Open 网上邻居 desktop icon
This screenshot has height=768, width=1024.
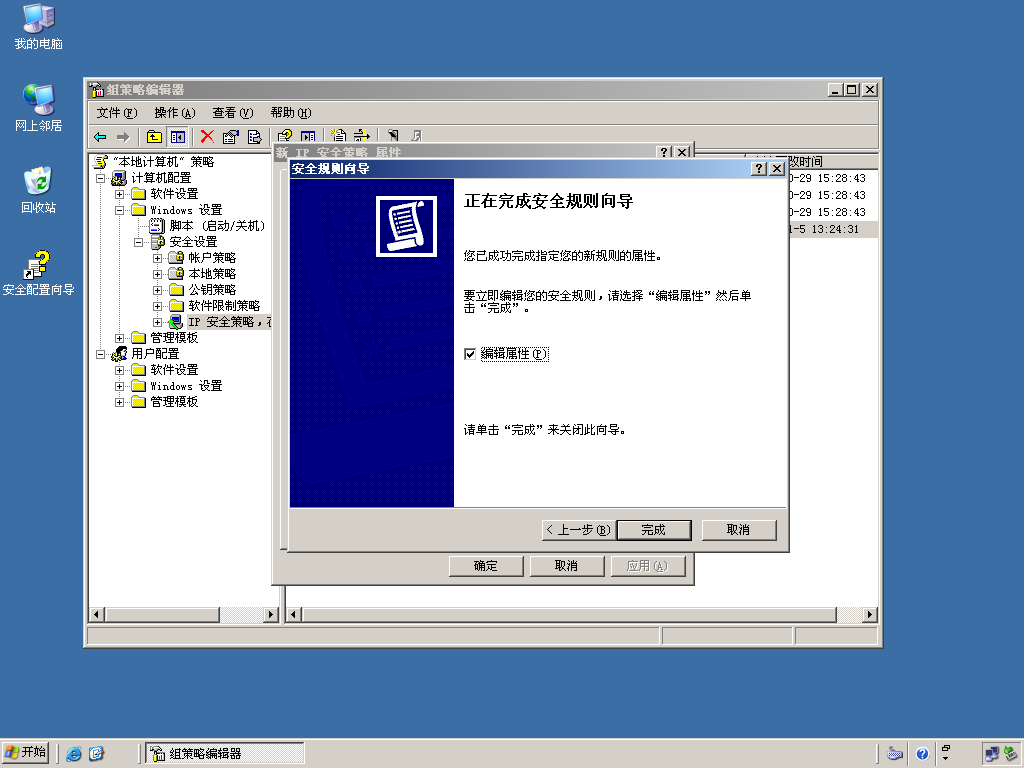coord(39,108)
